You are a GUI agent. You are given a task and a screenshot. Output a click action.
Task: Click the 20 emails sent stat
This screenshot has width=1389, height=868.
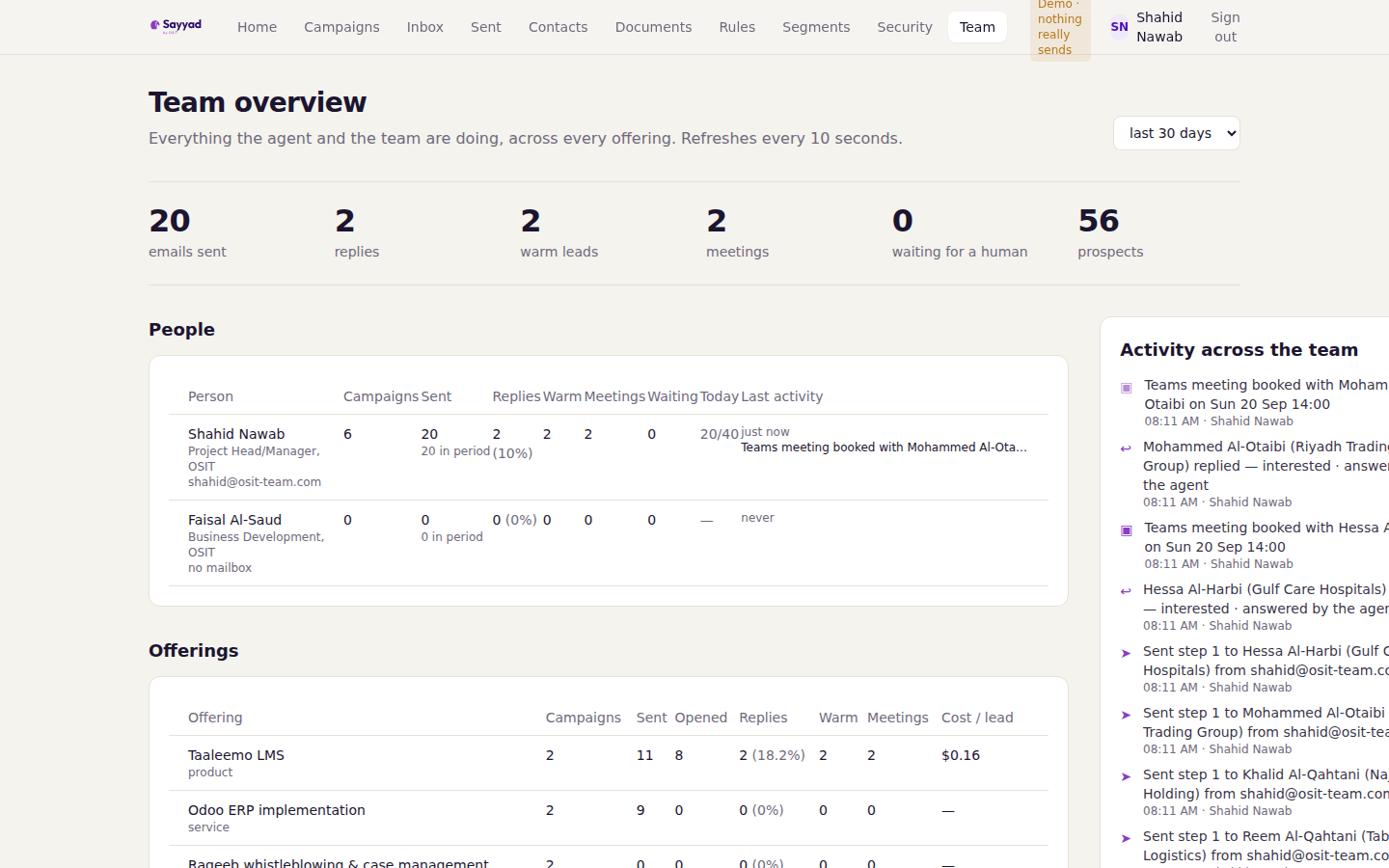187,232
